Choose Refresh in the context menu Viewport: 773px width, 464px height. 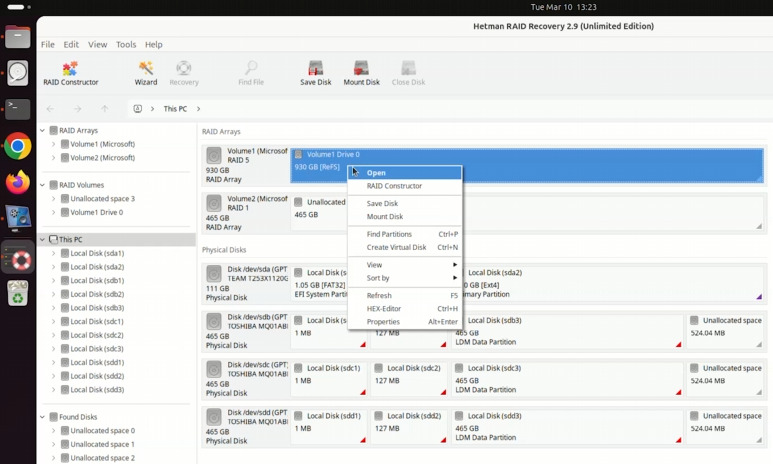tap(405, 295)
